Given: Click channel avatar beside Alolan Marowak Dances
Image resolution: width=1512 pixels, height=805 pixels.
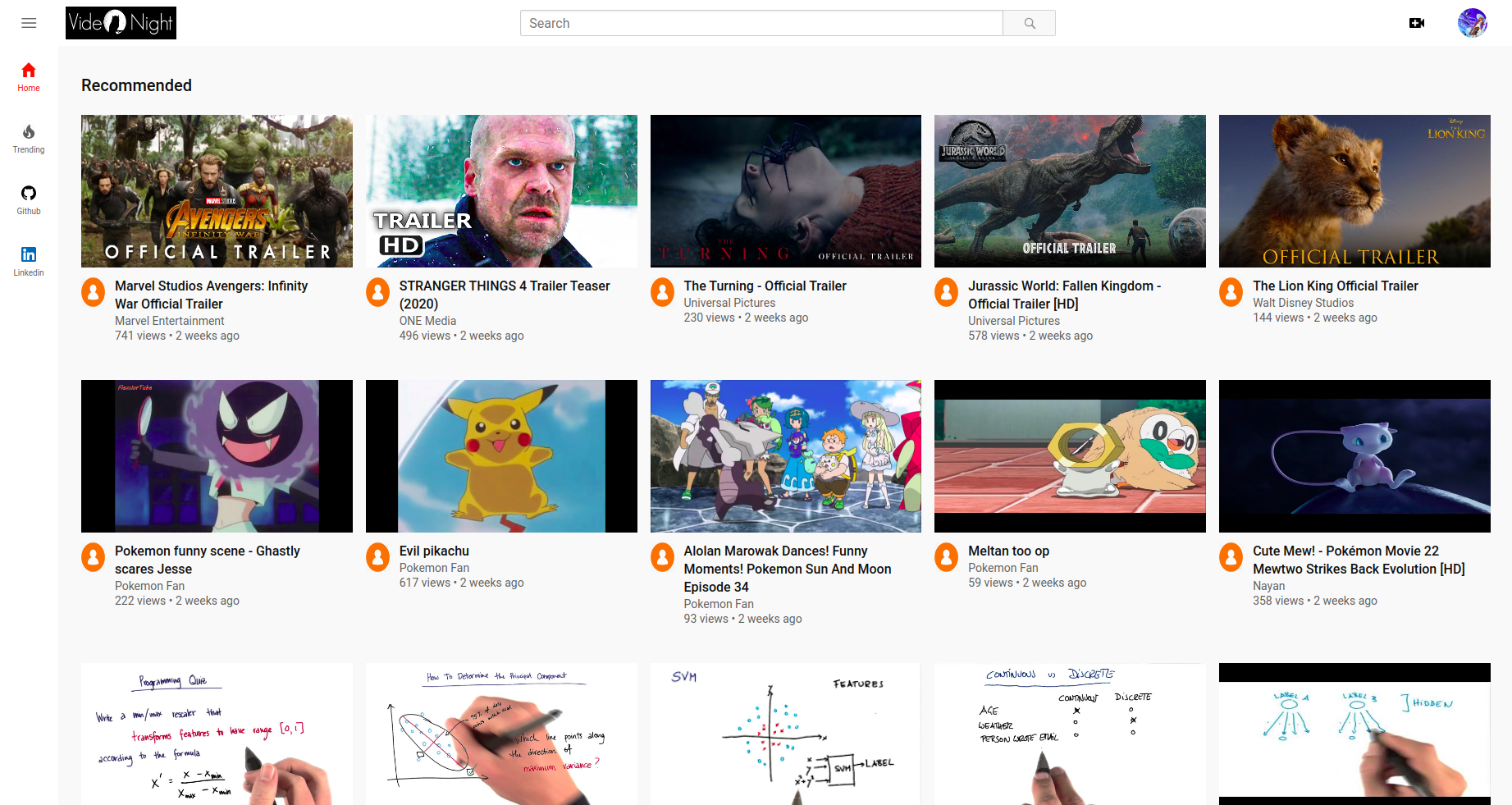Looking at the screenshot, I should (663, 557).
